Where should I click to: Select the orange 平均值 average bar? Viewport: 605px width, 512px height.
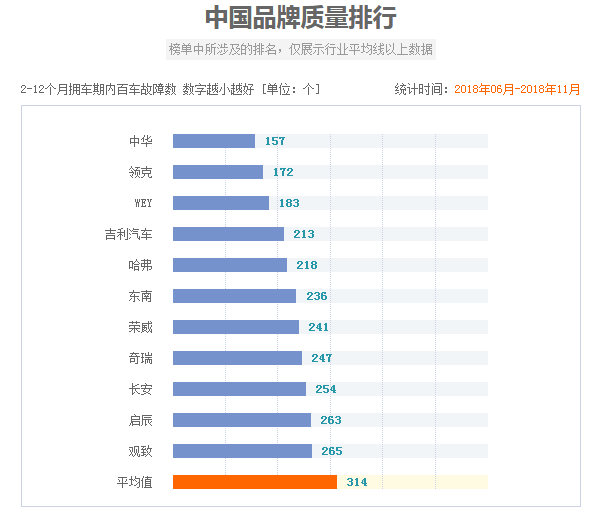click(255, 482)
